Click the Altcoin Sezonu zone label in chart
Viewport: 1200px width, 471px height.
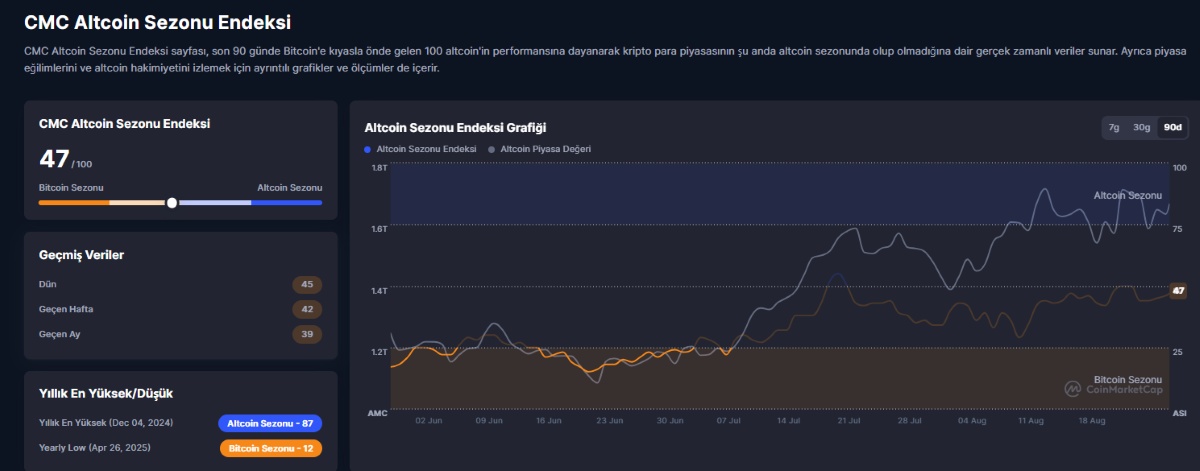1128,195
